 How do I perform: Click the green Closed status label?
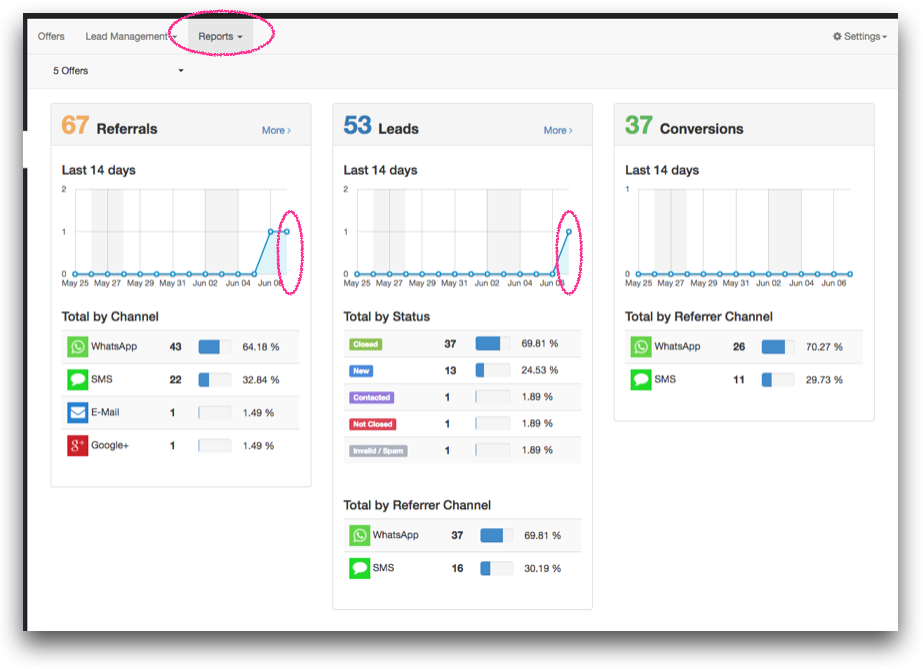[365, 344]
